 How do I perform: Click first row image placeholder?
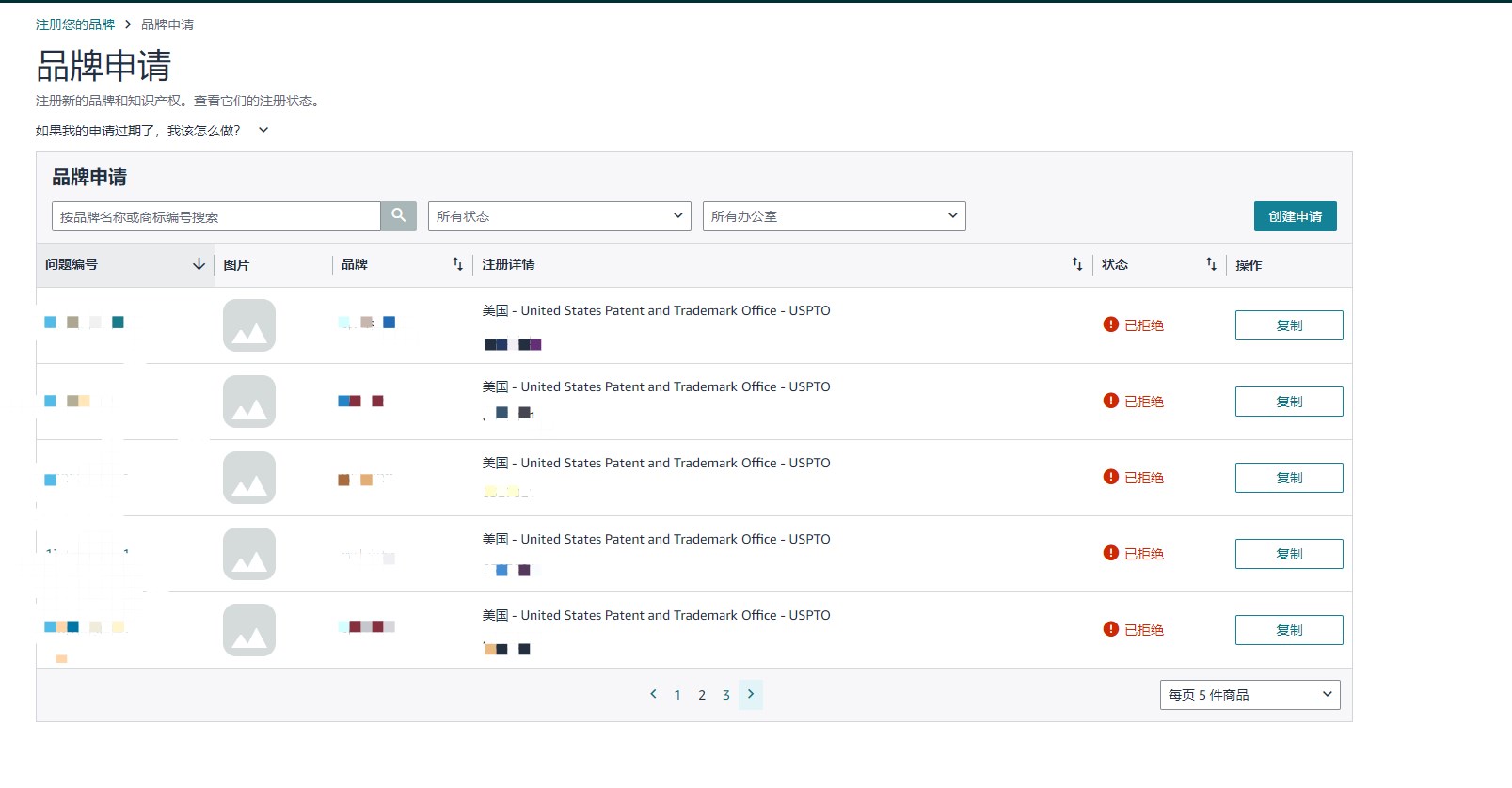pos(249,325)
